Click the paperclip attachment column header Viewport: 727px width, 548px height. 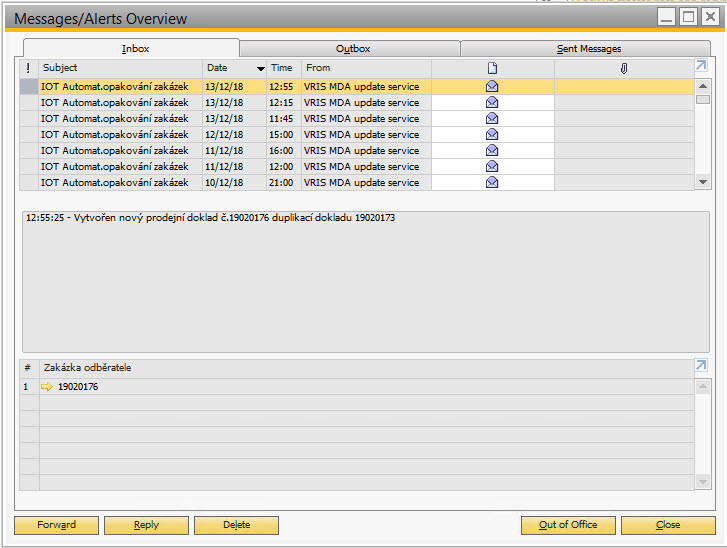(x=623, y=68)
